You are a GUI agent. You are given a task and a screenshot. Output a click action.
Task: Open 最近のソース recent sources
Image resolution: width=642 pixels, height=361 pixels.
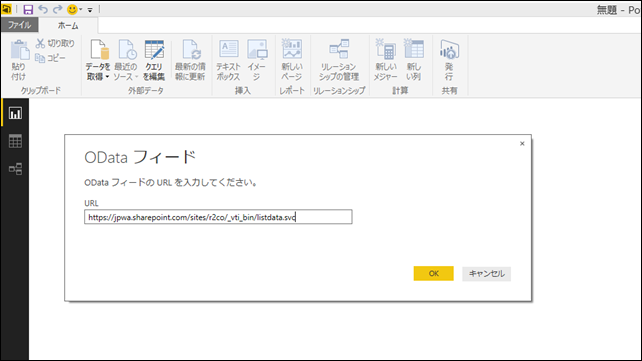coord(126,60)
